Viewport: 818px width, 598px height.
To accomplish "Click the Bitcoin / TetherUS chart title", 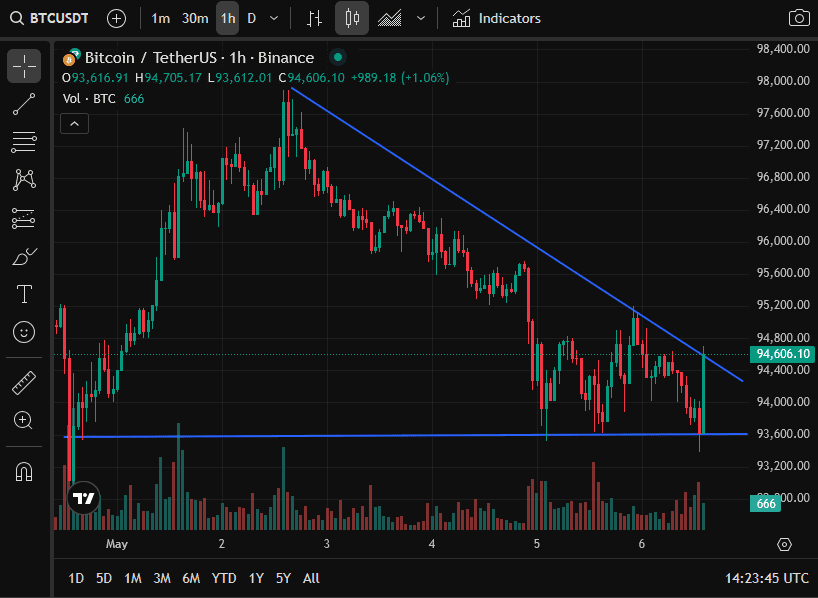I will tap(199, 57).
